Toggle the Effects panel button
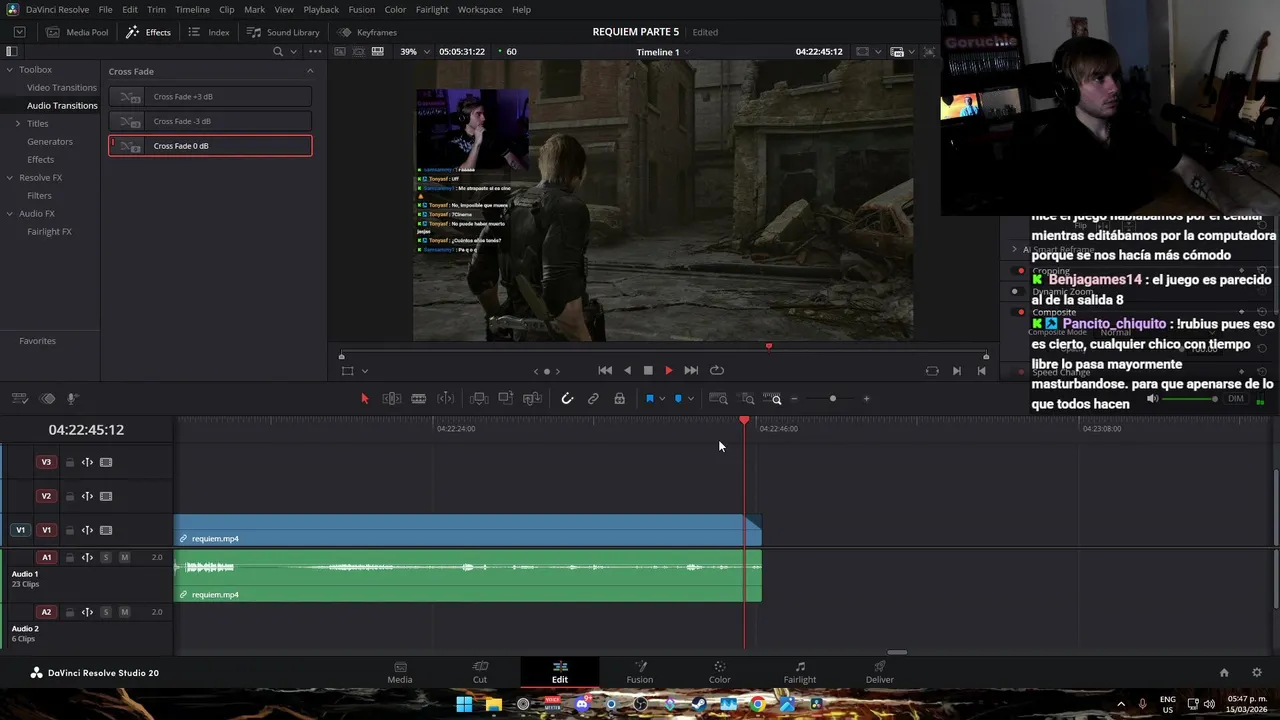Image resolution: width=1280 pixels, height=720 pixels. (148, 32)
